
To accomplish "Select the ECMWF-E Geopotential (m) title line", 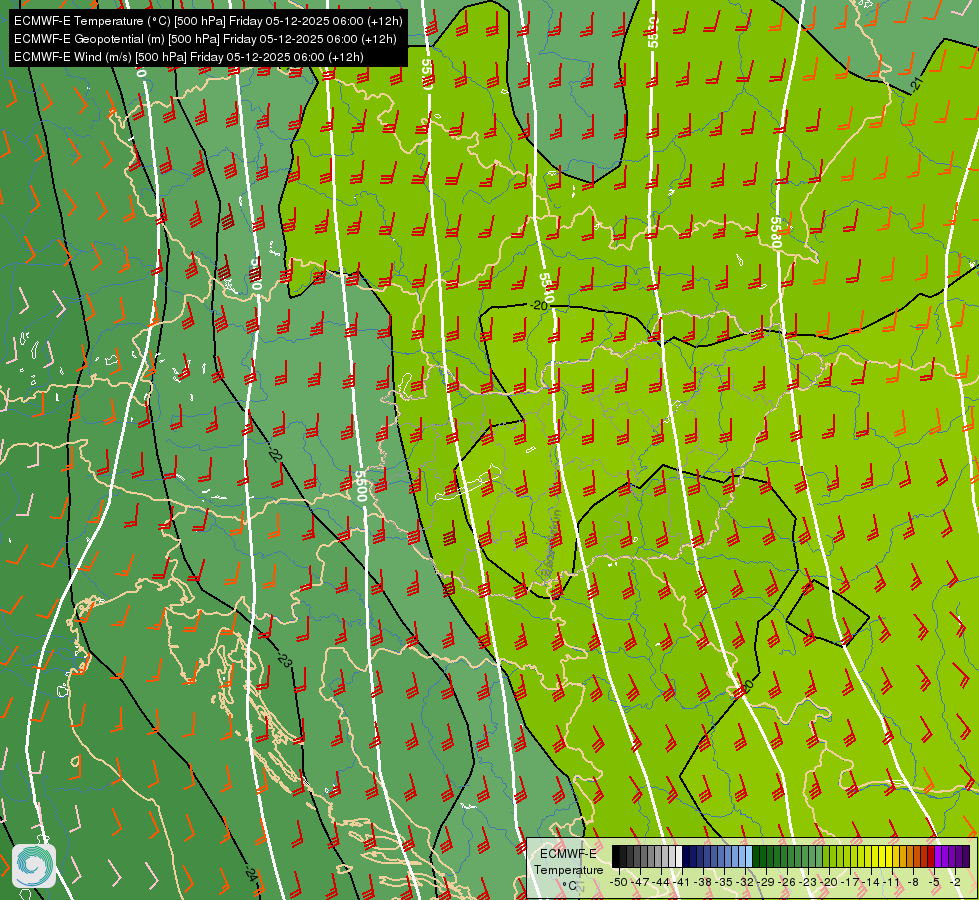I will click(205, 39).
